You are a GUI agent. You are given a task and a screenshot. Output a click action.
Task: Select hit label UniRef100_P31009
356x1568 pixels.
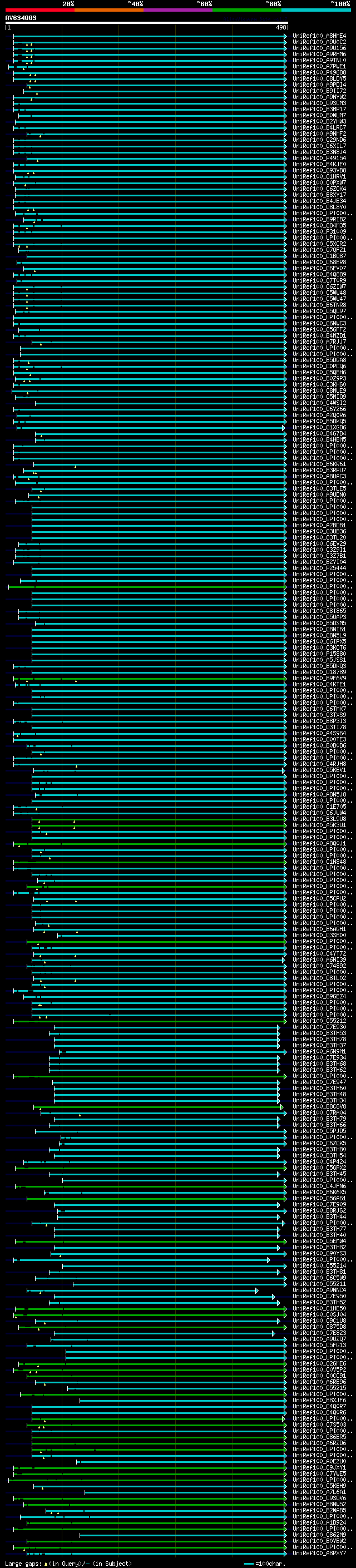click(319, 231)
